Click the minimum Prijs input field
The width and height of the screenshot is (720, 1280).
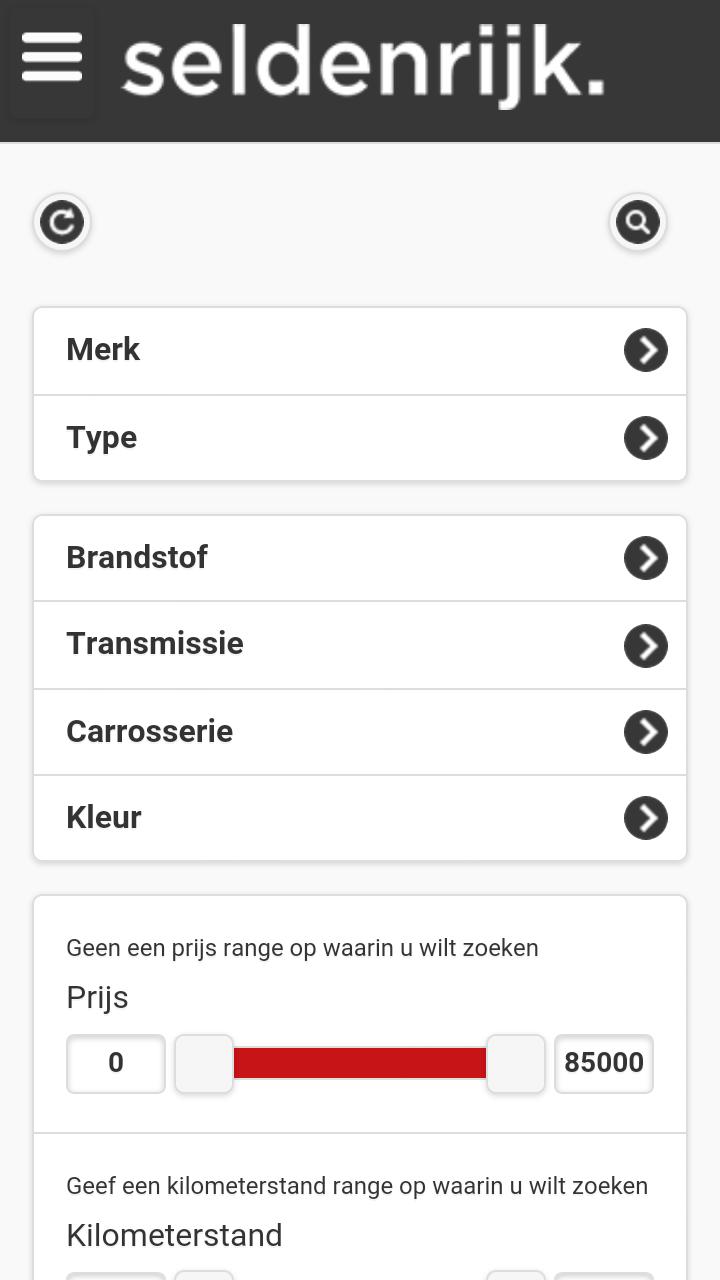tap(116, 1063)
